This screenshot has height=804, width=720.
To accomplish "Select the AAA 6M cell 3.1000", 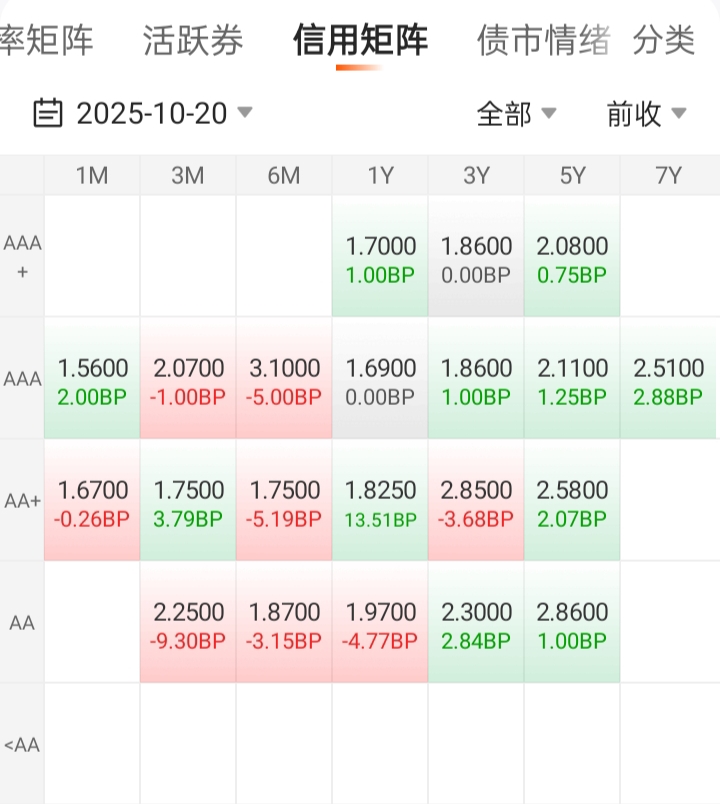I will point(284,379).
